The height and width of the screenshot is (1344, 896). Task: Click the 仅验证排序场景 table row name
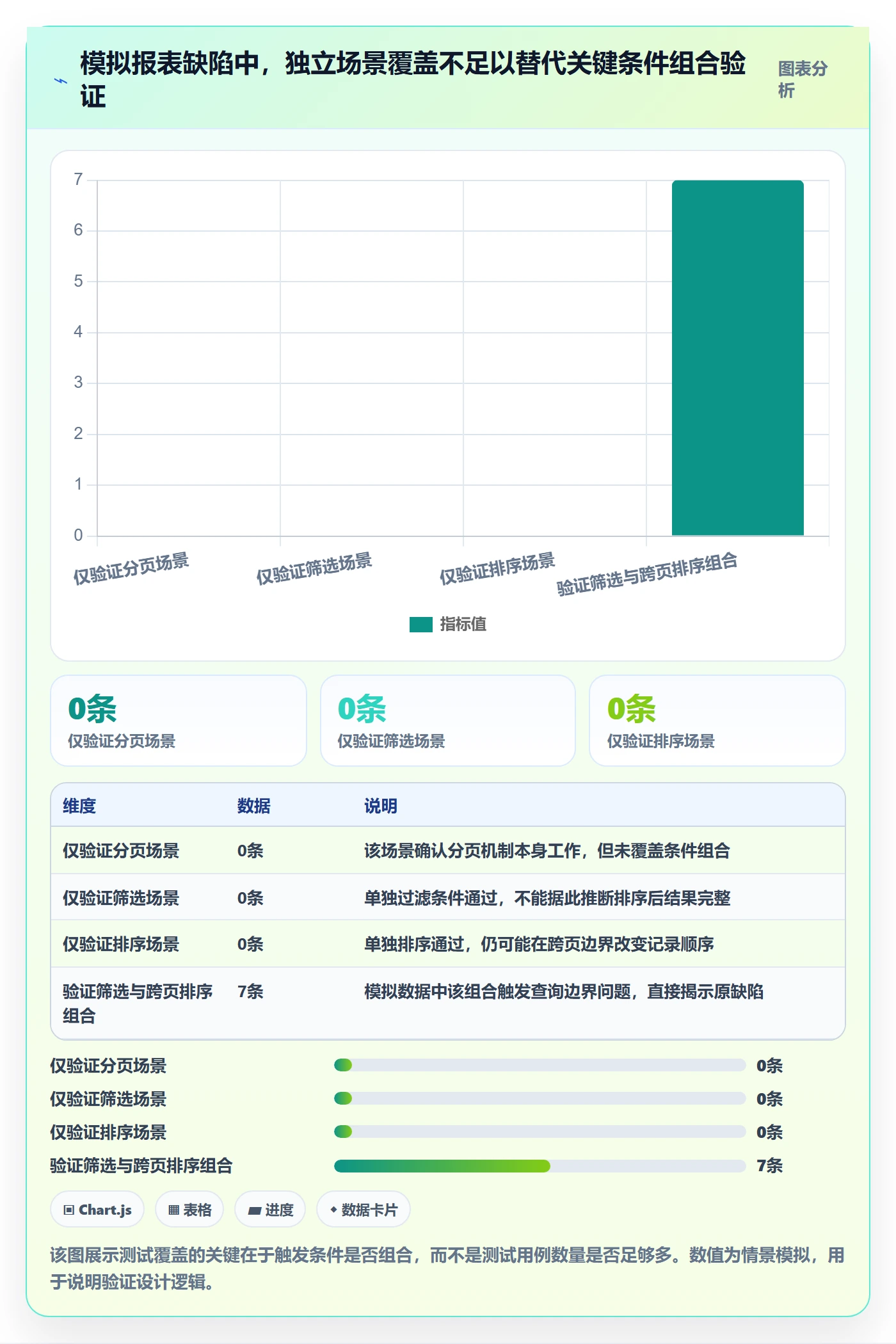click(x=121, y=944)
